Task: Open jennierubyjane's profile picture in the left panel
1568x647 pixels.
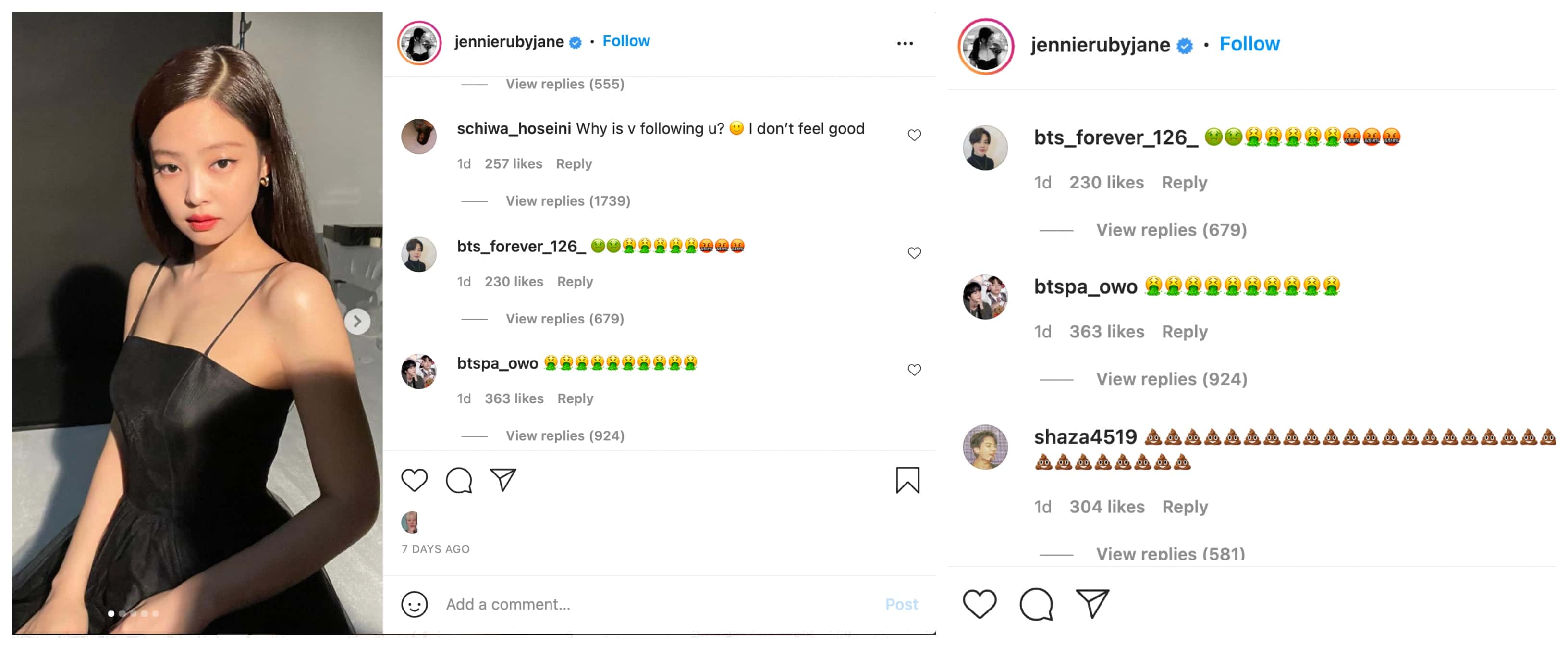Action: (419, 43)
